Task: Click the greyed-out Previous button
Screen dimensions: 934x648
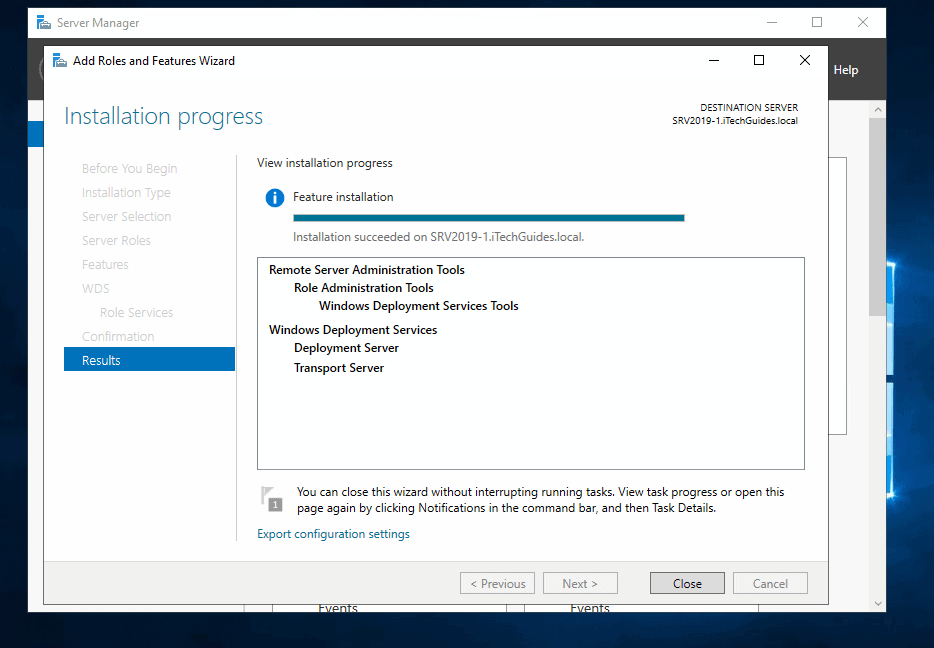Action: (x=497, y=583)
